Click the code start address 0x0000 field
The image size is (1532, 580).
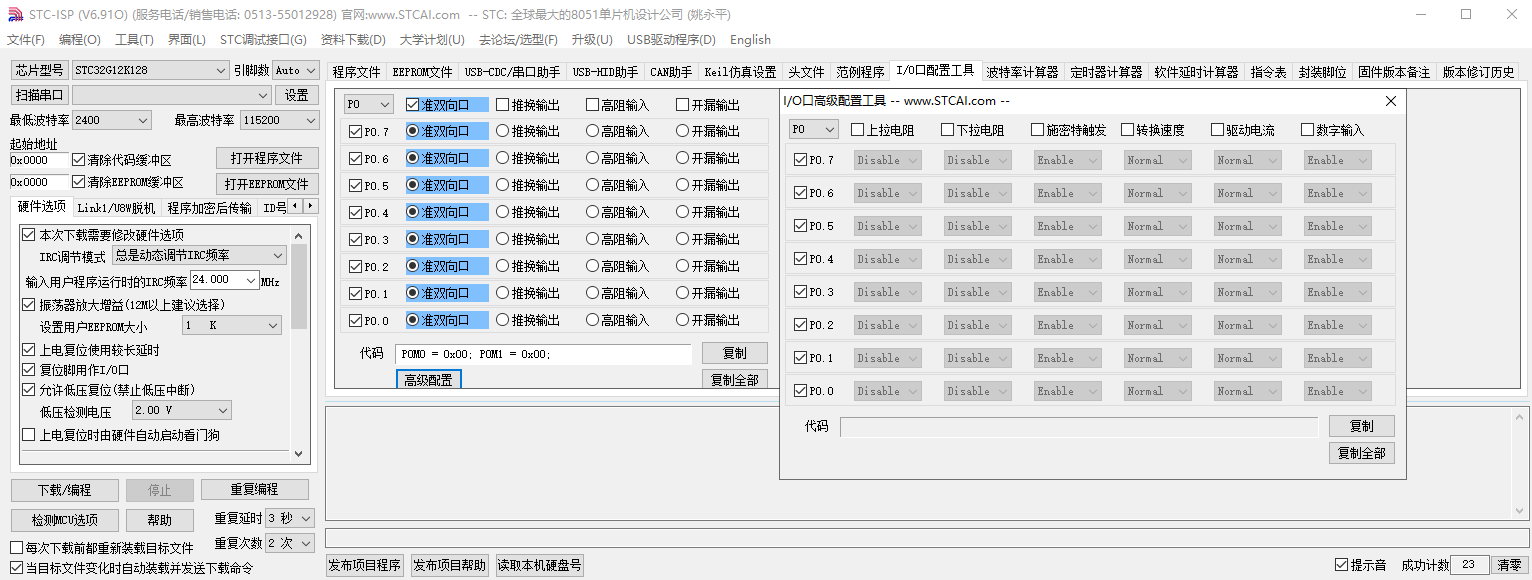point(39,160)
